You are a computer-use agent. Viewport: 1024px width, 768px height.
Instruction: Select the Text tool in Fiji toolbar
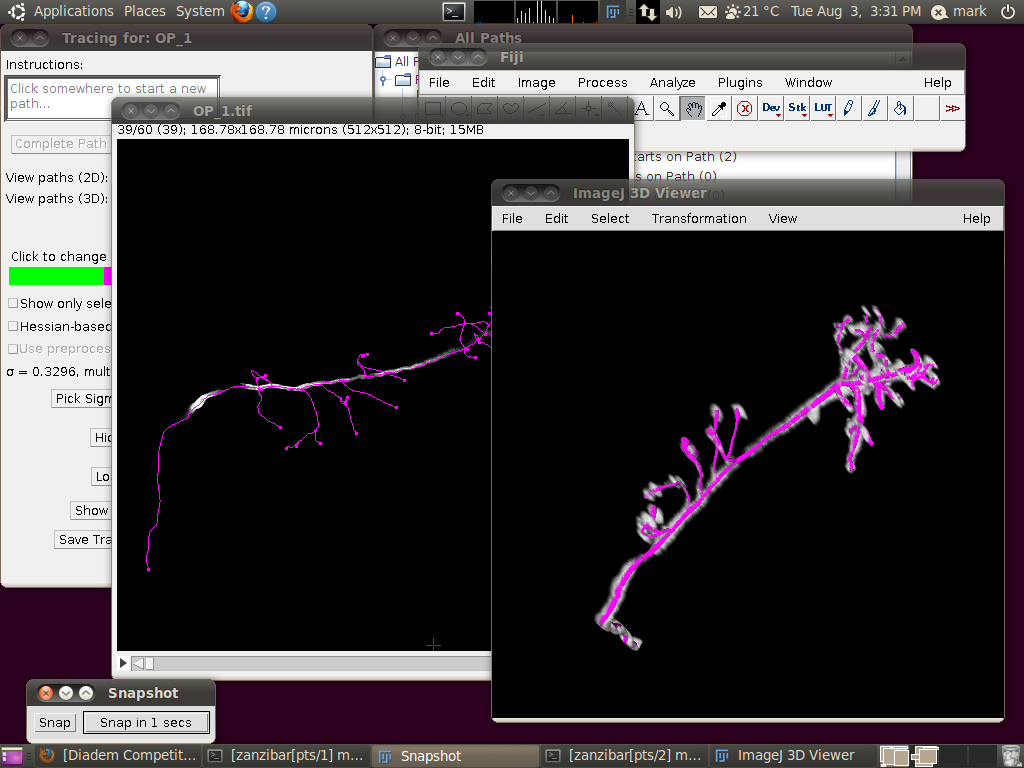pos(642,108)
